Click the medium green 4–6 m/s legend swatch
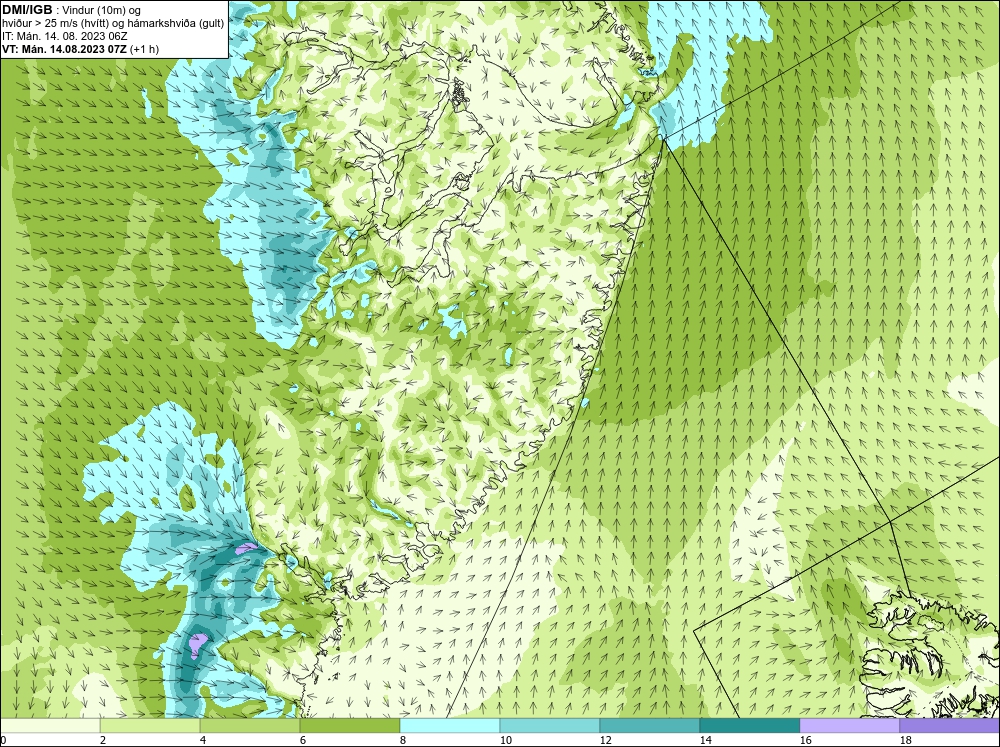Image resolution: width=1000 pixels, height=747 pixels. pos(250,725)
